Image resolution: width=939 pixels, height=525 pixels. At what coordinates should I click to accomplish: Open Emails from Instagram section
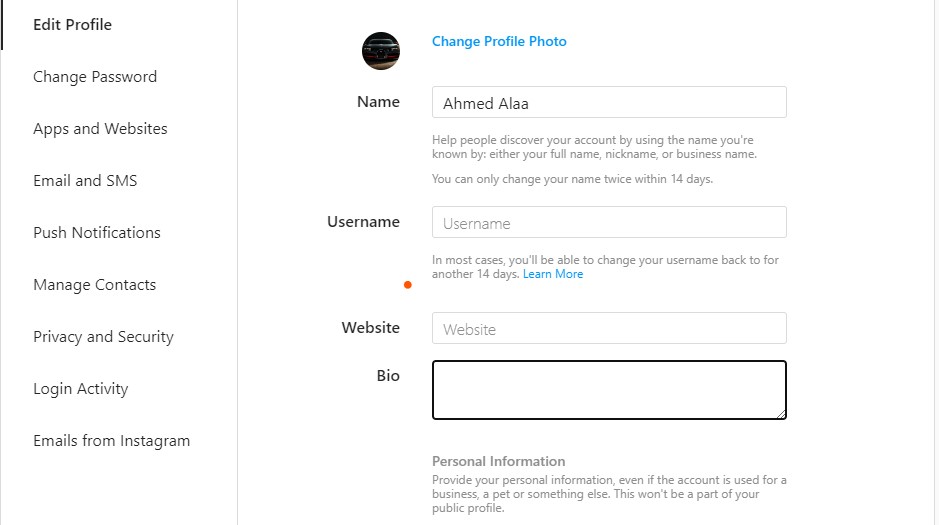pyautogui.click(x=111, y=441)
